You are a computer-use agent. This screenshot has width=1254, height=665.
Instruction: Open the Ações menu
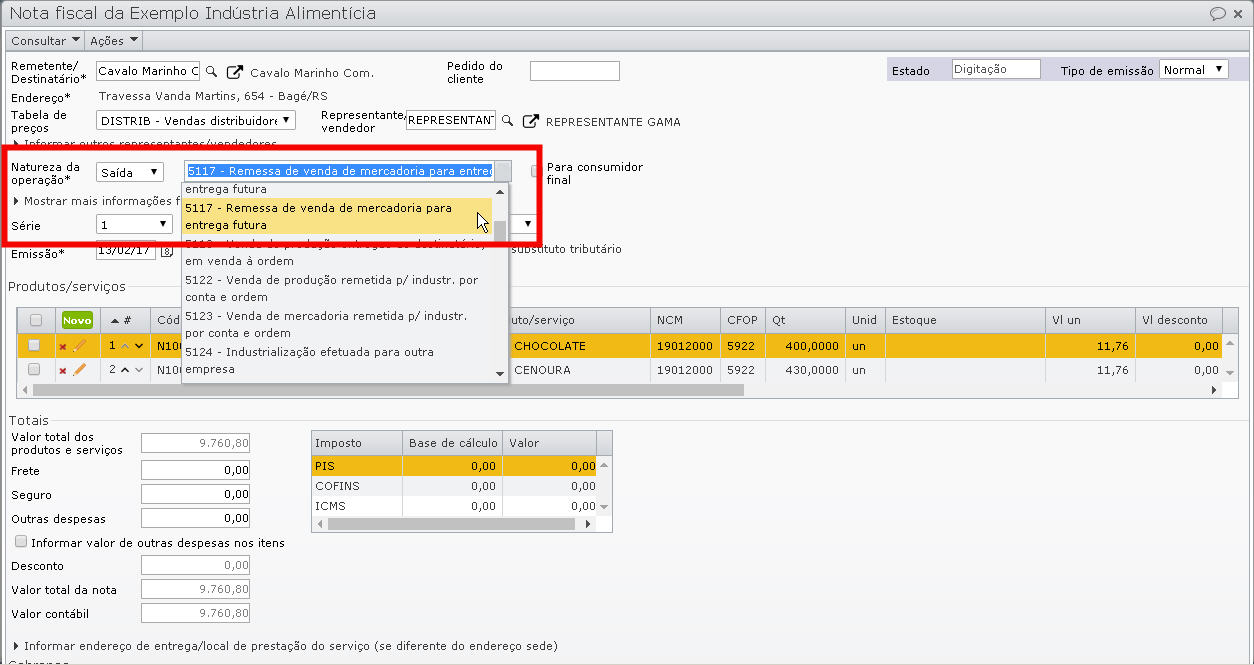pyautogui.click(x=113, y=41)
